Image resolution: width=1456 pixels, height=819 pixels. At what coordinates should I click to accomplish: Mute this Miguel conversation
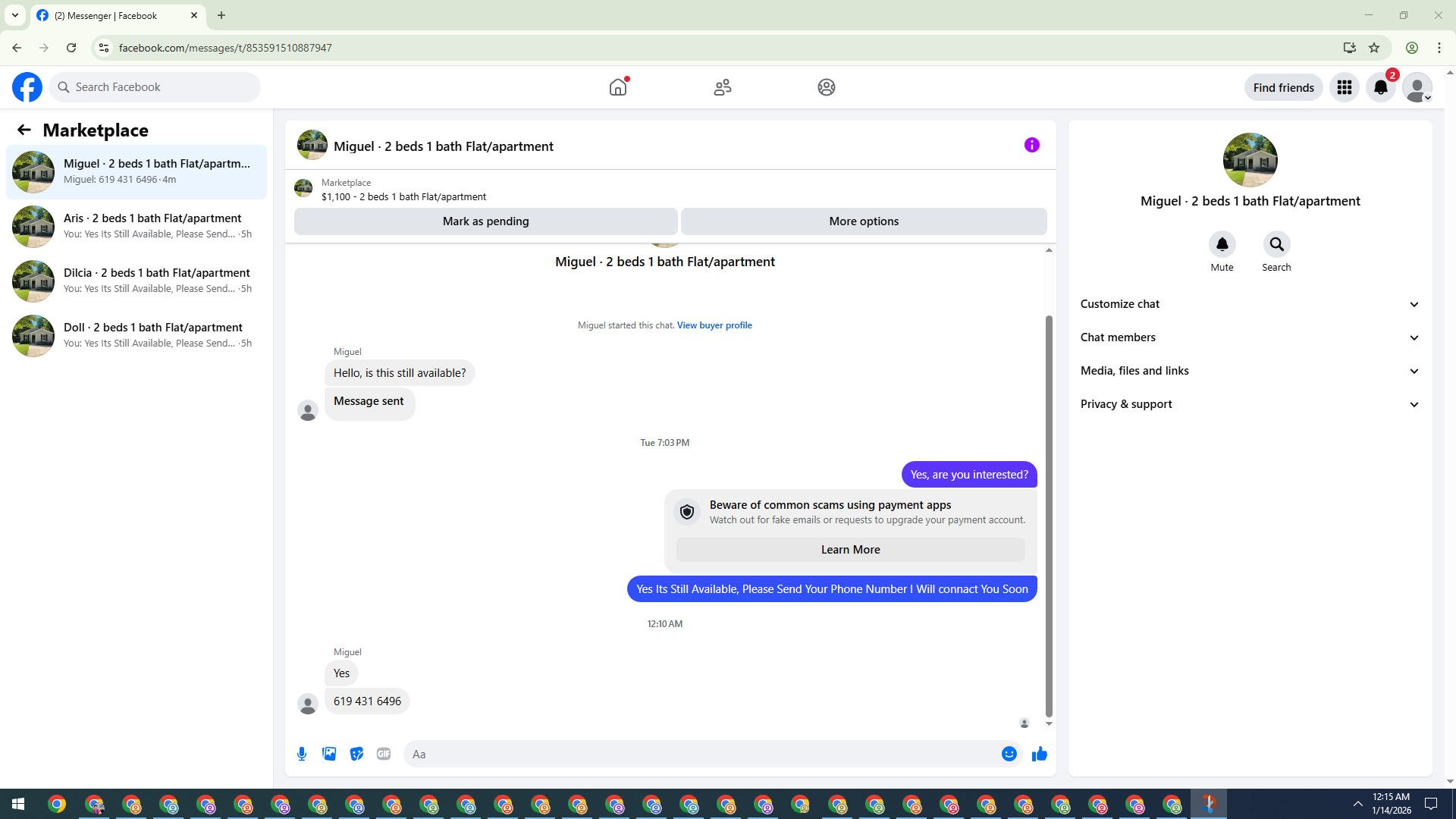coord(1222,244)
